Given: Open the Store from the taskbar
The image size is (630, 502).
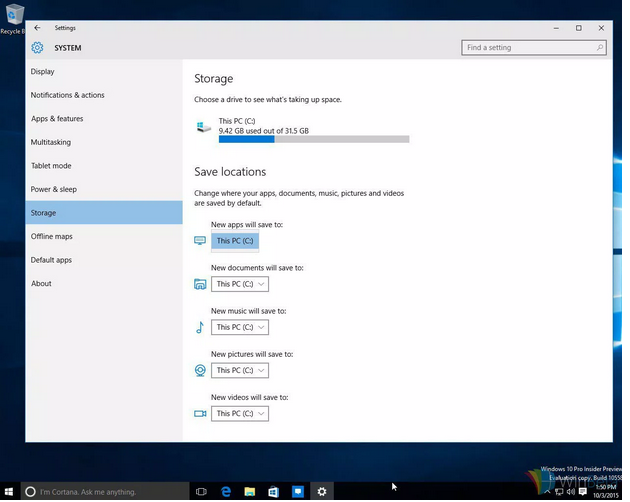Looking at the screenshot, I should point(273,491).
